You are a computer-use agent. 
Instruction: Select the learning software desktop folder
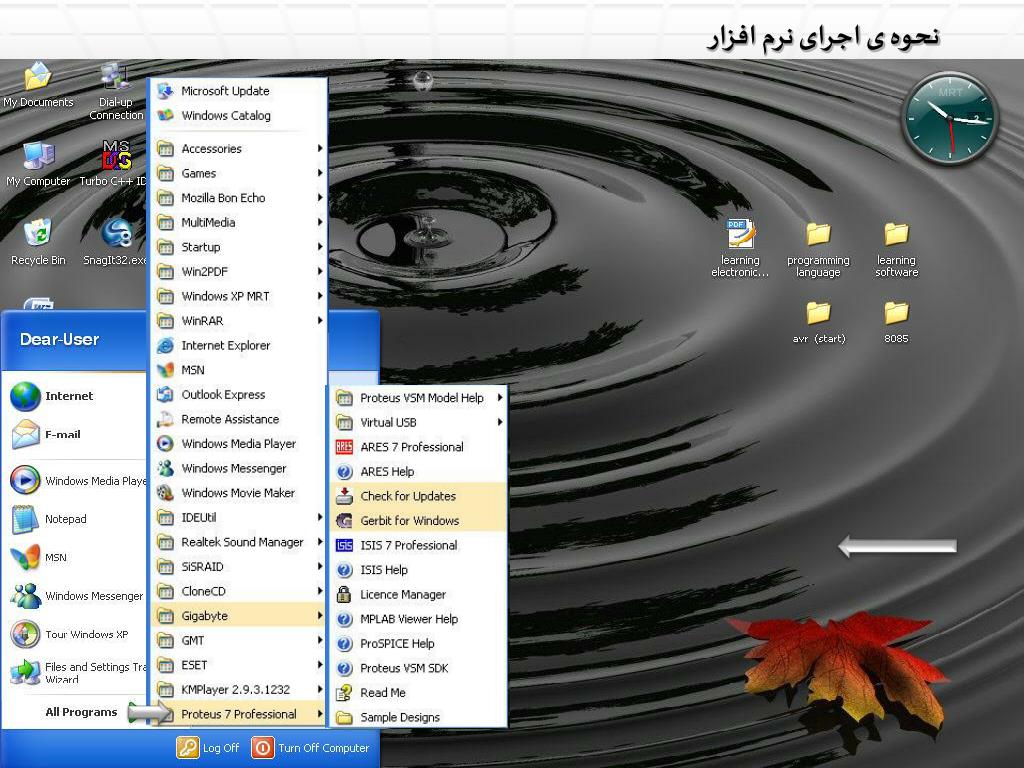pyautogui.click(x=896, y=249)
